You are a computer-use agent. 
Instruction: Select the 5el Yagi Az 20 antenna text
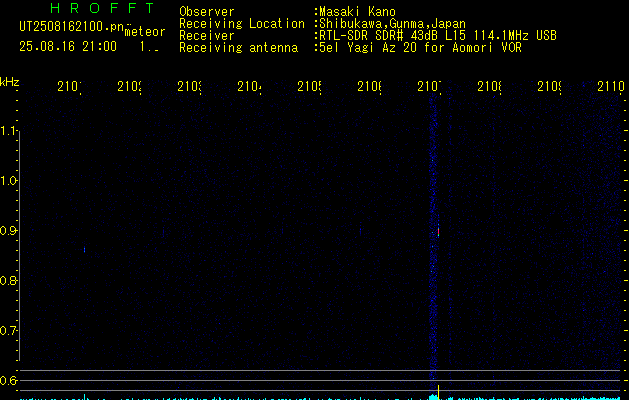coord(420,48)
